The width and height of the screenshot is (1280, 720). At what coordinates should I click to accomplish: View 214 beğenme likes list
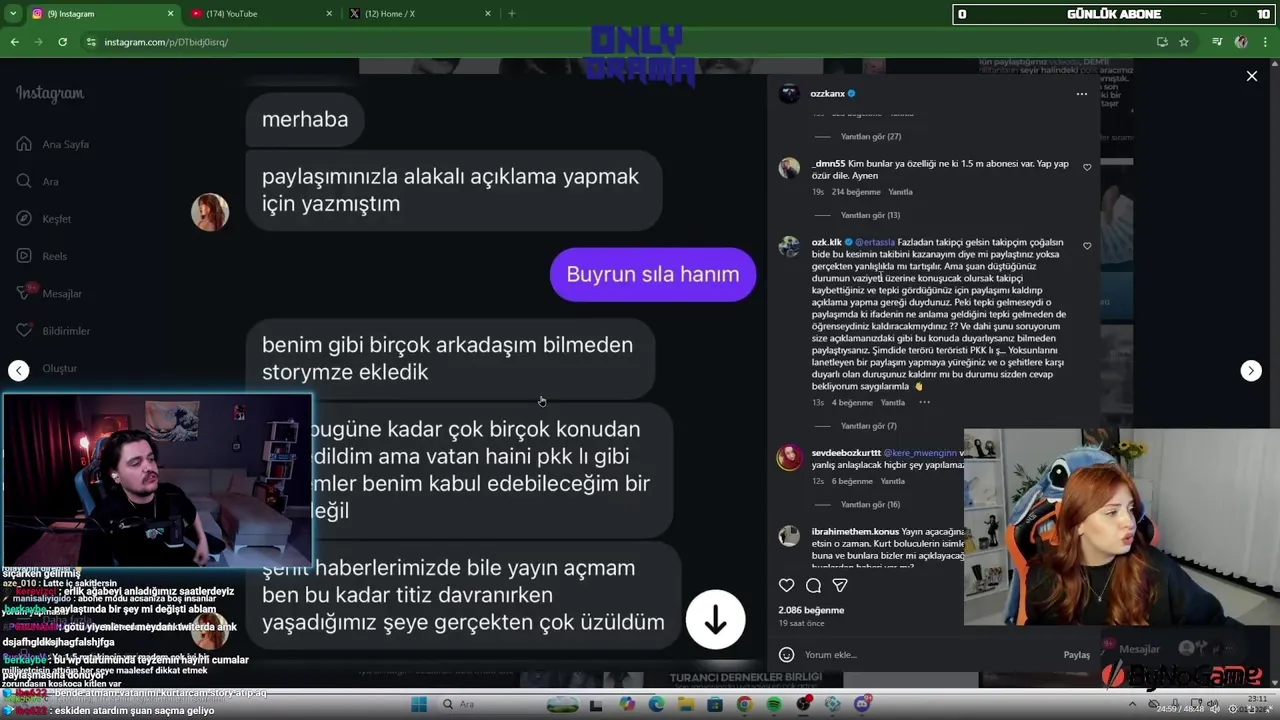(856, 192)
